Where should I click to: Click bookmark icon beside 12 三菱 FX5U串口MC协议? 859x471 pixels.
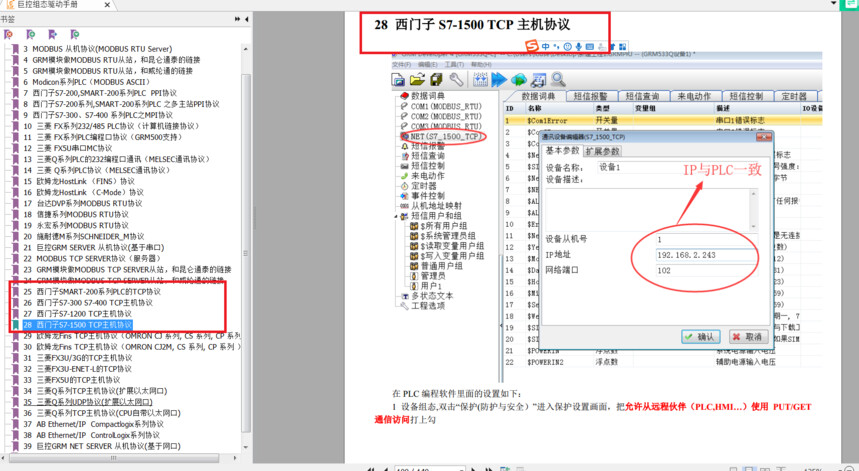point(15,148)
